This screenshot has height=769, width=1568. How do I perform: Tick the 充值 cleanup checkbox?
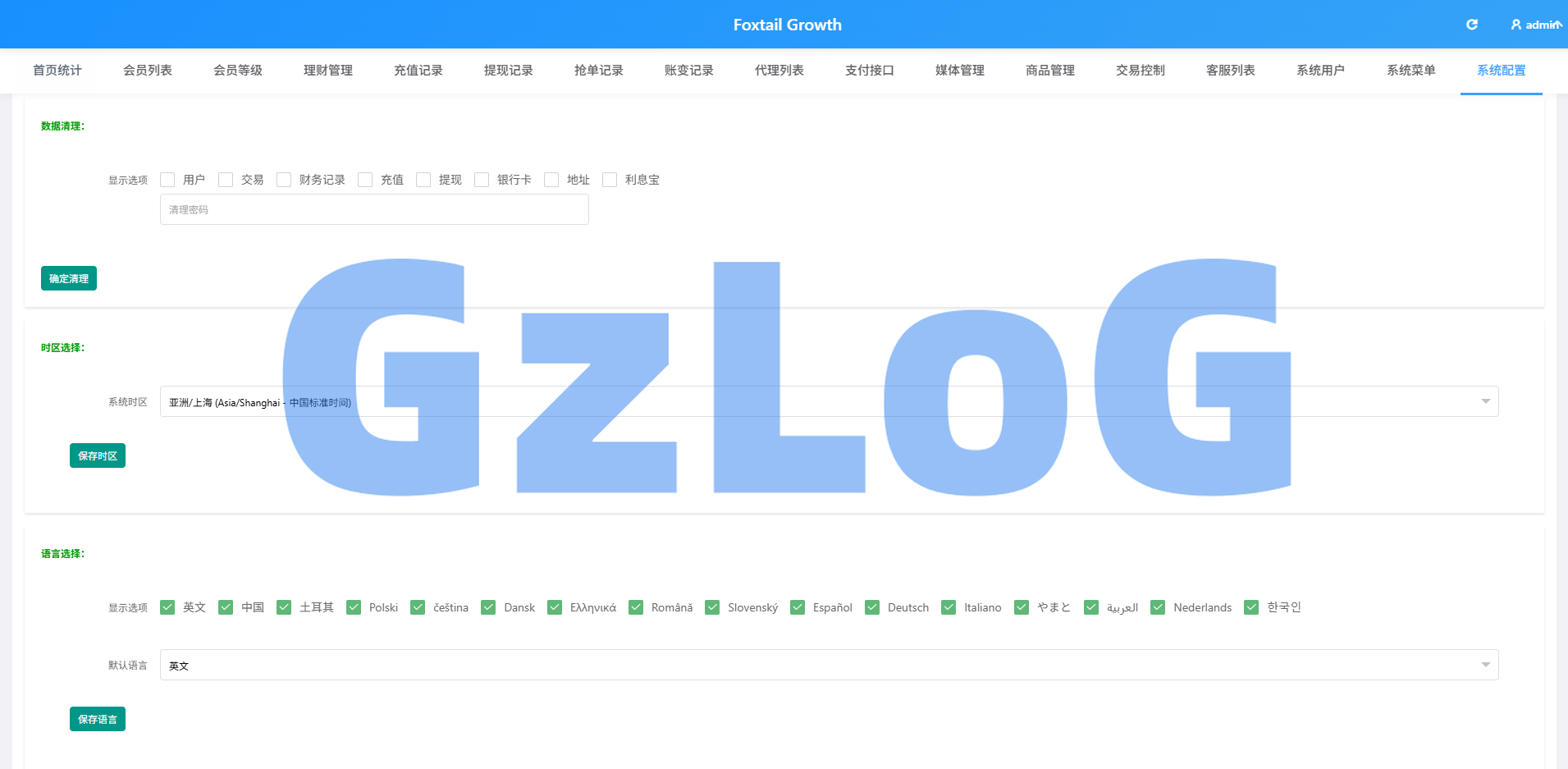[365, 180]
